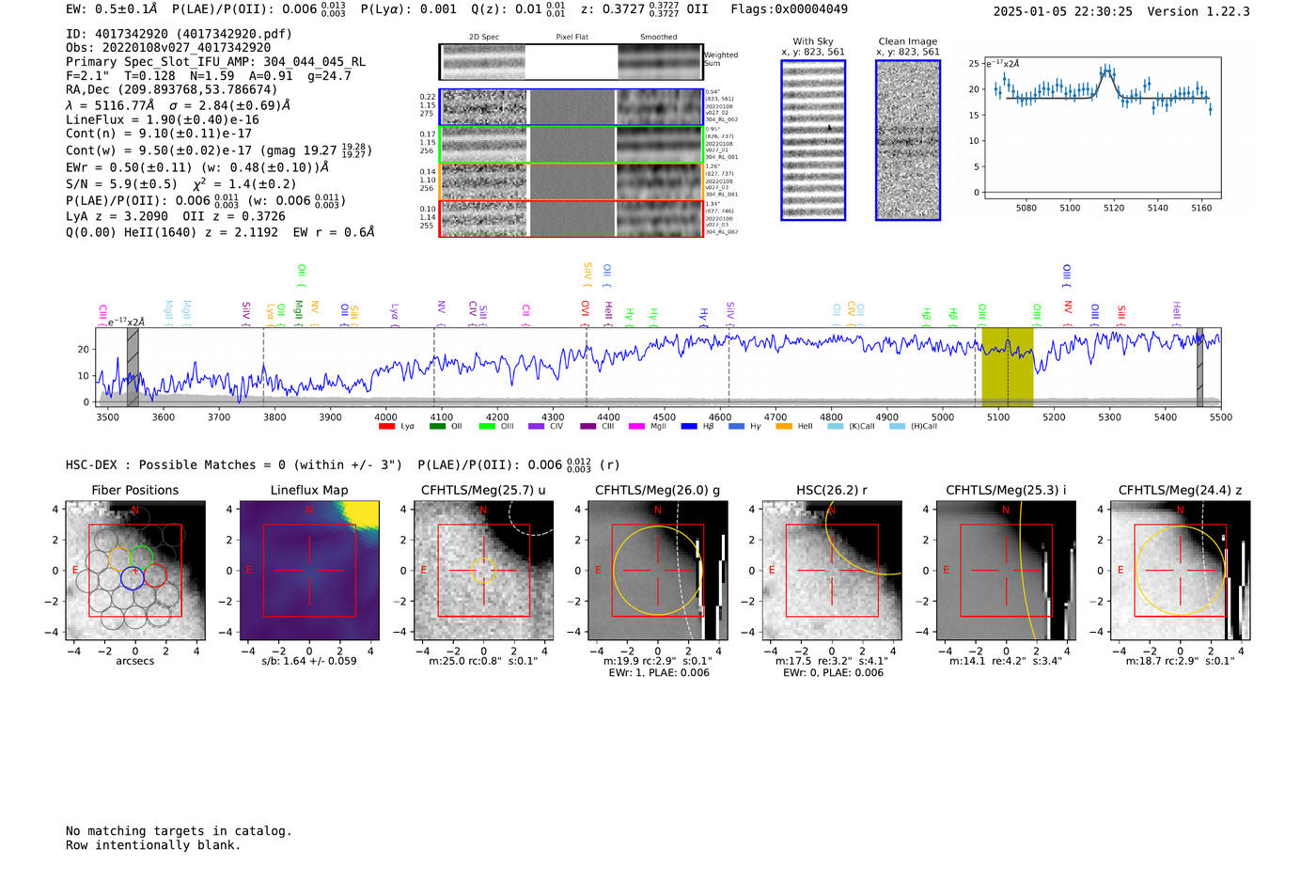Screen dimensions: 1316x896
Task: Click the z: 0.3727 OII header value
Action: click(x=644, y=8)
